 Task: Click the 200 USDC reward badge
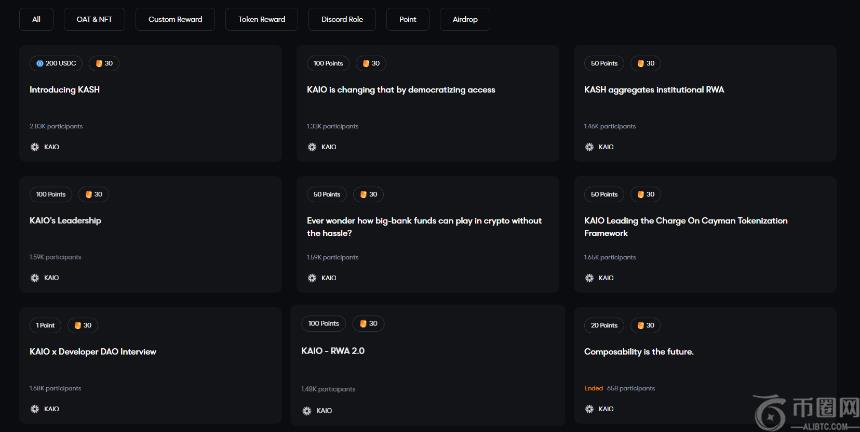pos(56,64)
